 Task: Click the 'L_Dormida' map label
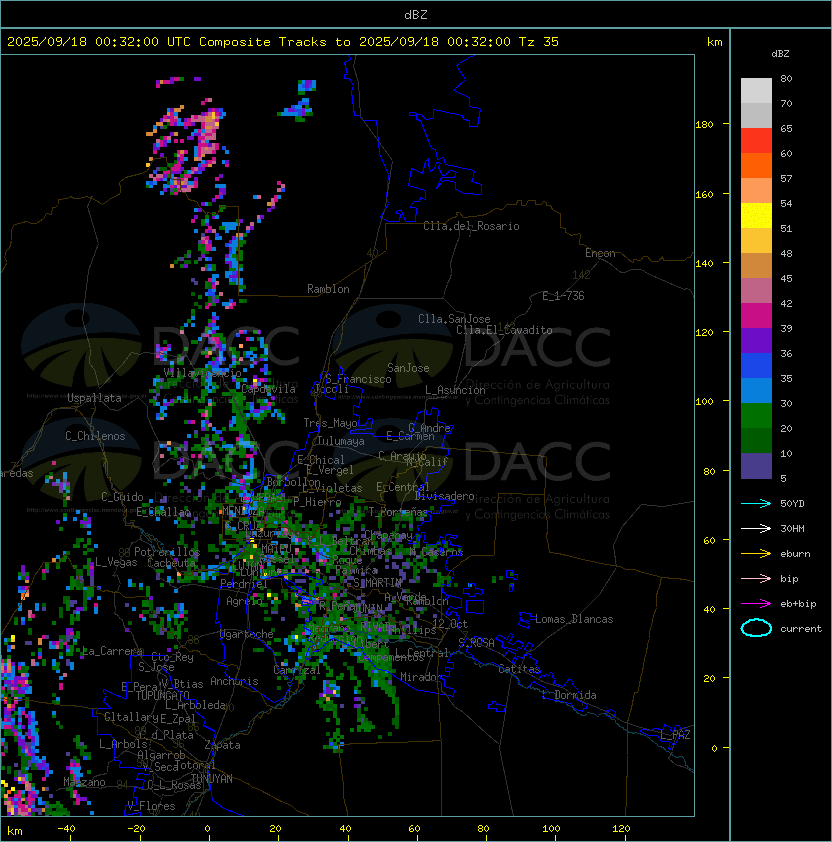(x=570, y=695)
